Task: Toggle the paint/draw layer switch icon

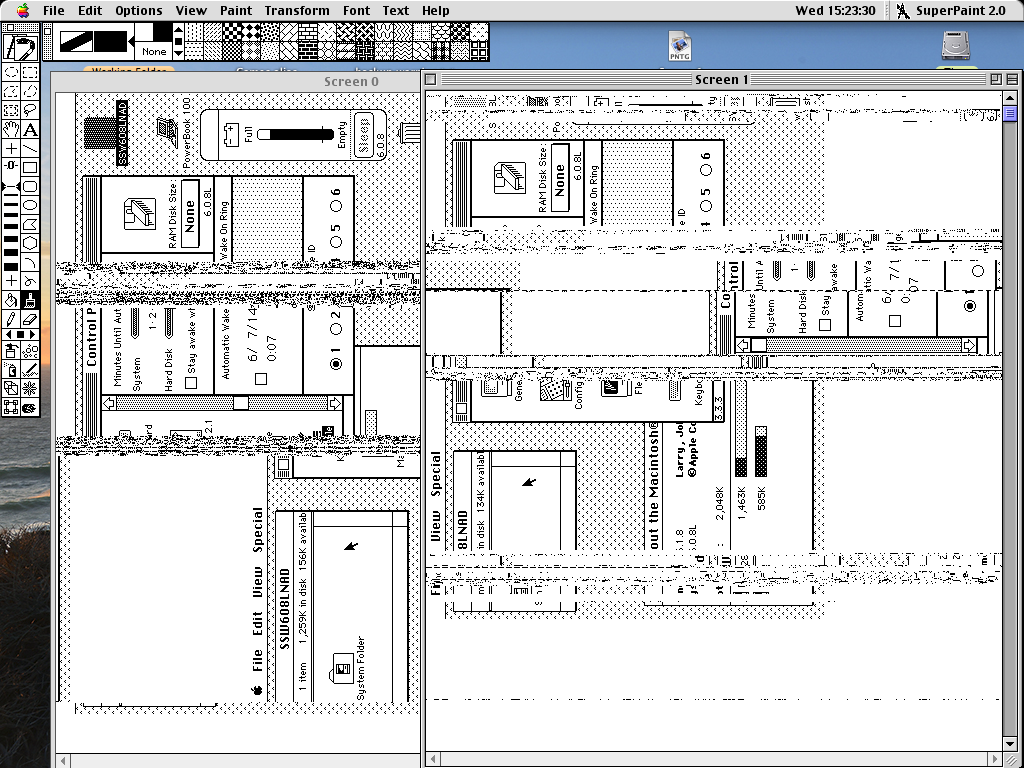Action: pyautogui.click(x=20, y=48)
